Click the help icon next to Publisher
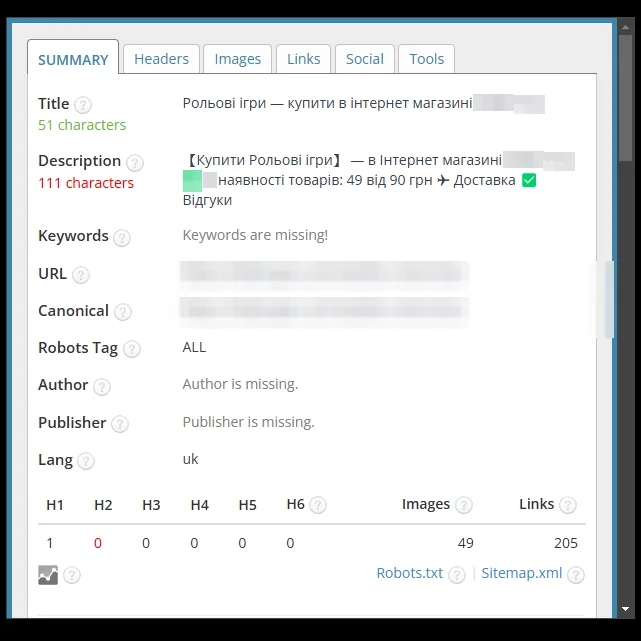The image size is (641, 641). point(120,424)
